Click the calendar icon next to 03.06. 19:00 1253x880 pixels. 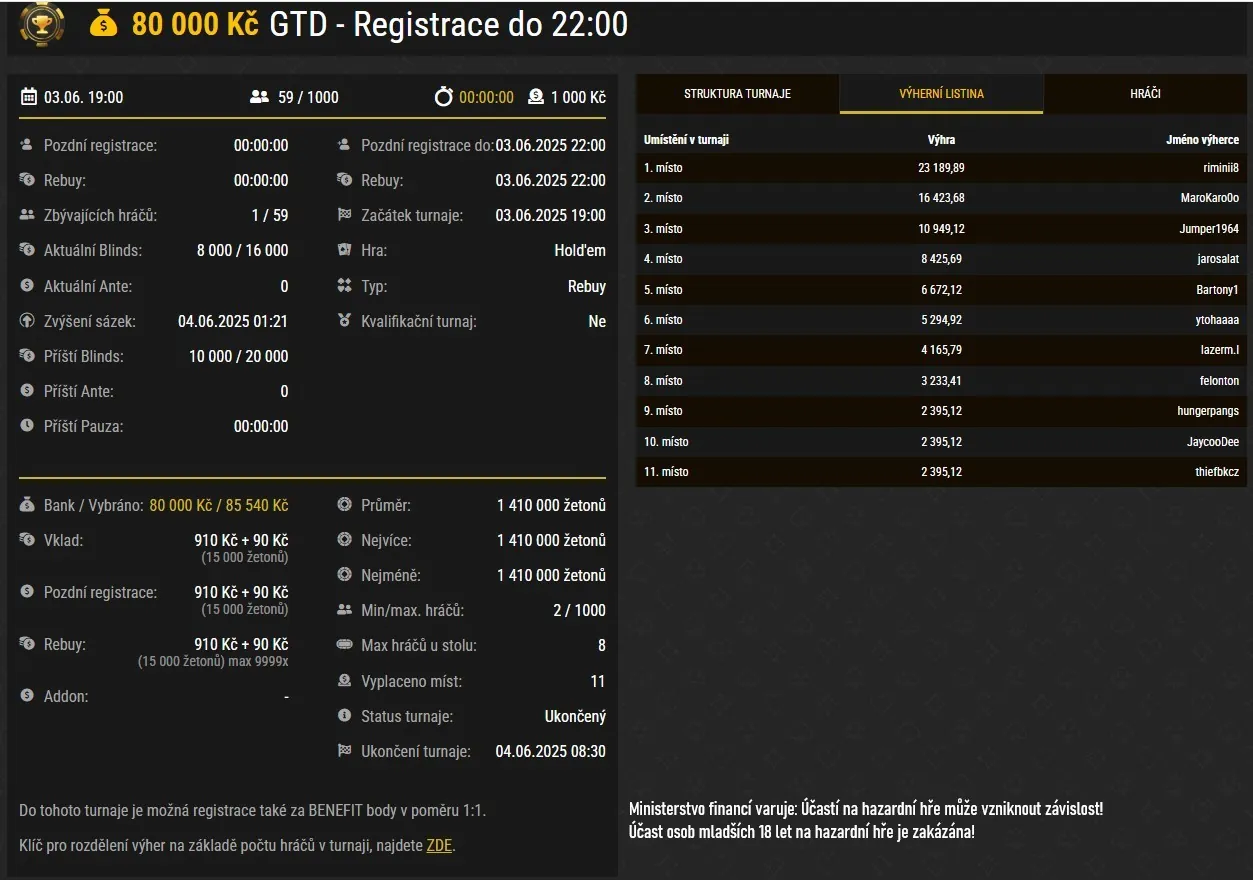click(28, 97)
